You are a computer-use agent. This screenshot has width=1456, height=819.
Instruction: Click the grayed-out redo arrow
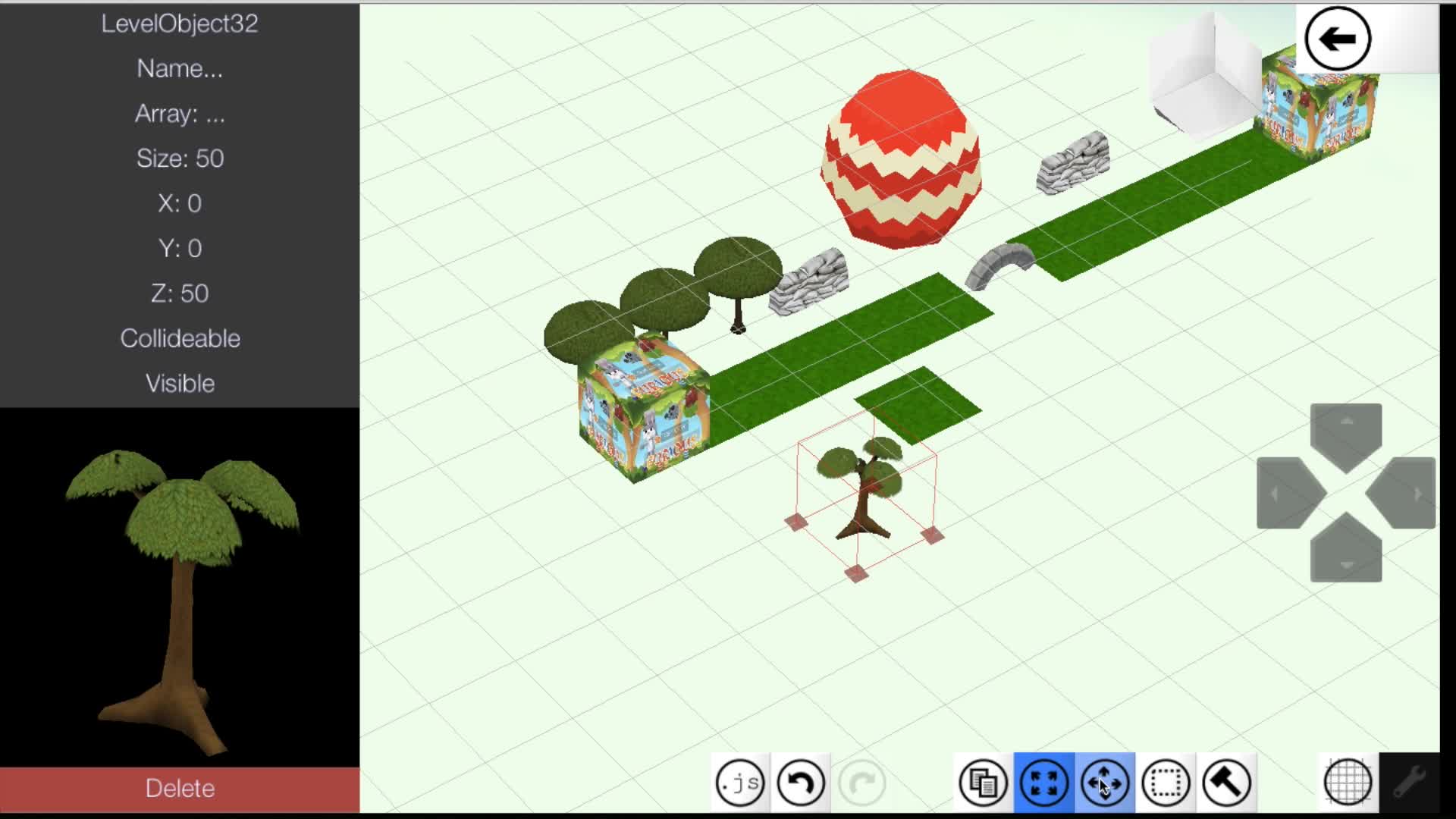(861, 783)
